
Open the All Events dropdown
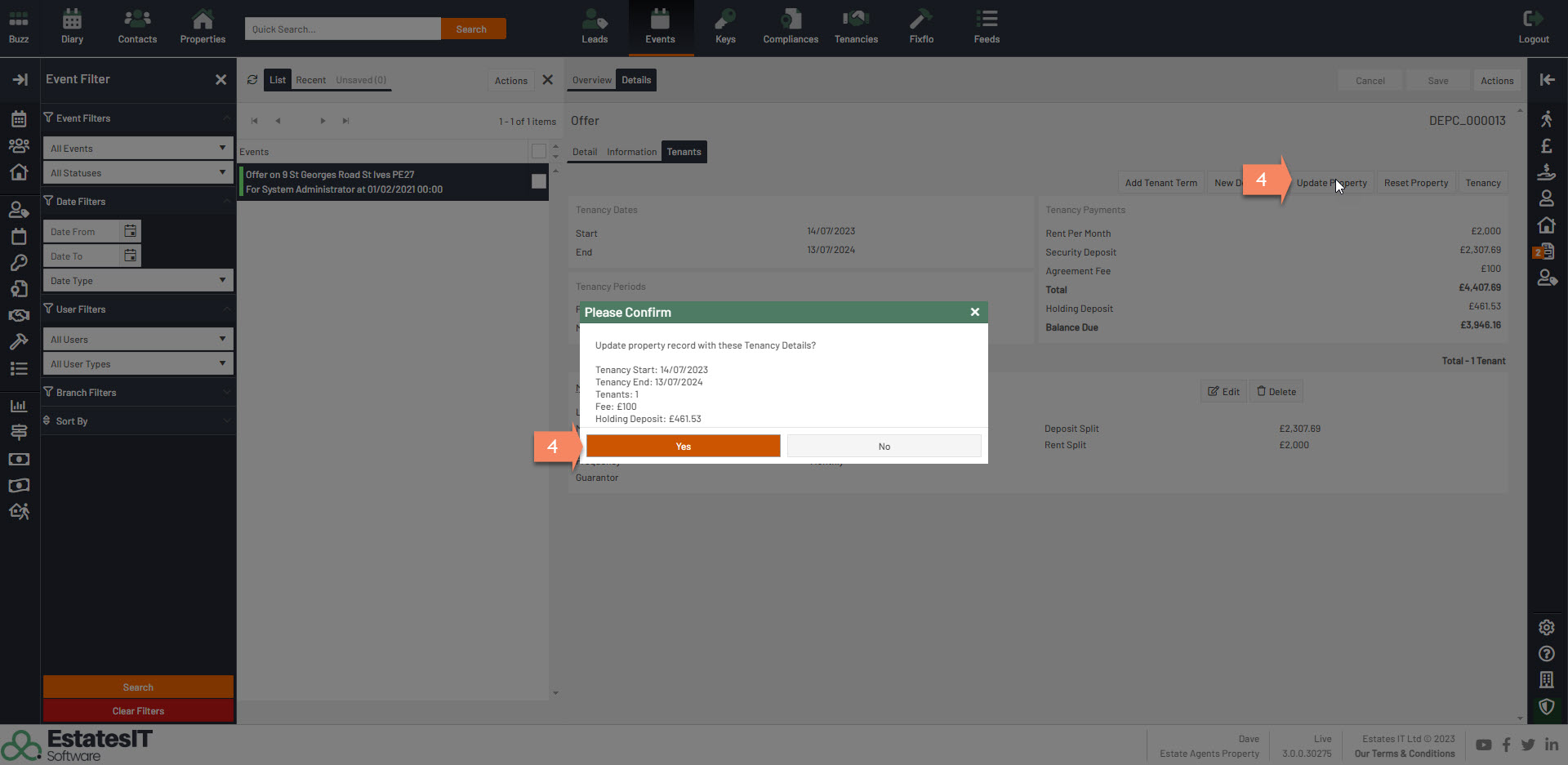click(x=137, y=149)
